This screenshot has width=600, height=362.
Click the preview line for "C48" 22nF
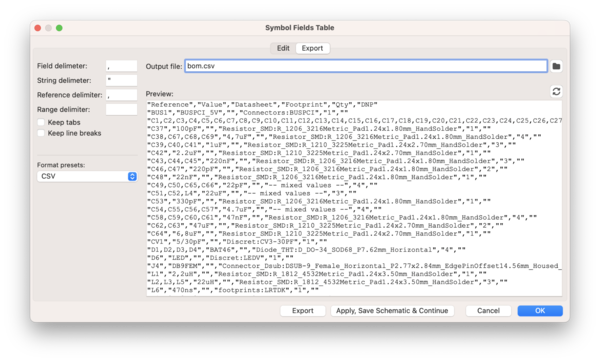point(317,177)
